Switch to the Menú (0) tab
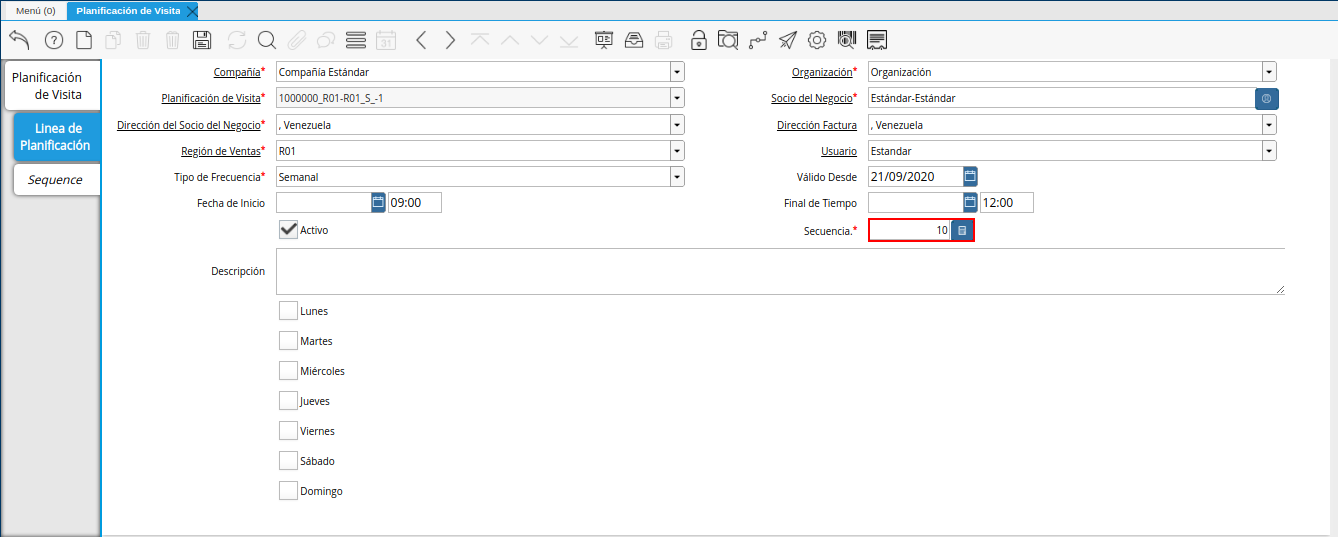Image resolution: width=1338 pixels, height=537 pixels. pyautogui.click(x=35, y=10)
